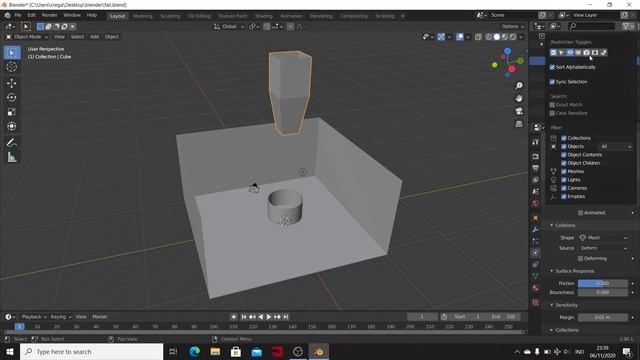Image resolution: width=640 pixels, height=360 pixels.
Task: Select the Transform tool
Action: 11,126
